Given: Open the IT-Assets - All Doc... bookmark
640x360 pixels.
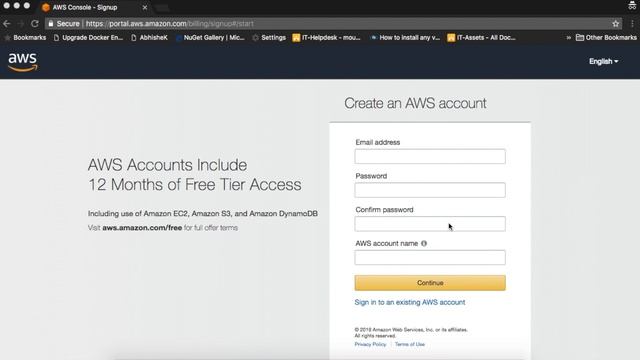Looking at the screenshot, I should tap(482, 38).
